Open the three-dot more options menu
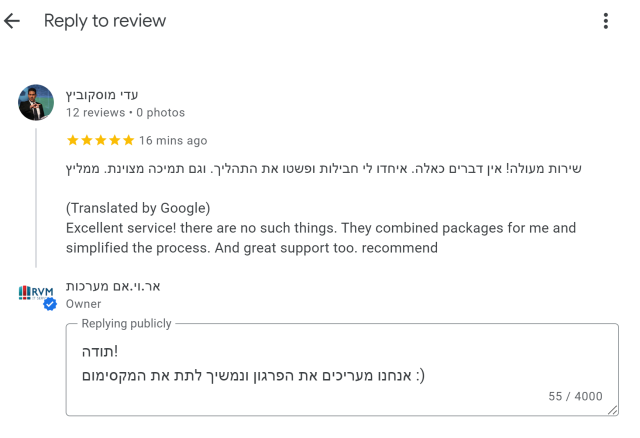Image resolution: width=640 pixels, height=438 pixels. pyautogui.click(x=605, y=21)
